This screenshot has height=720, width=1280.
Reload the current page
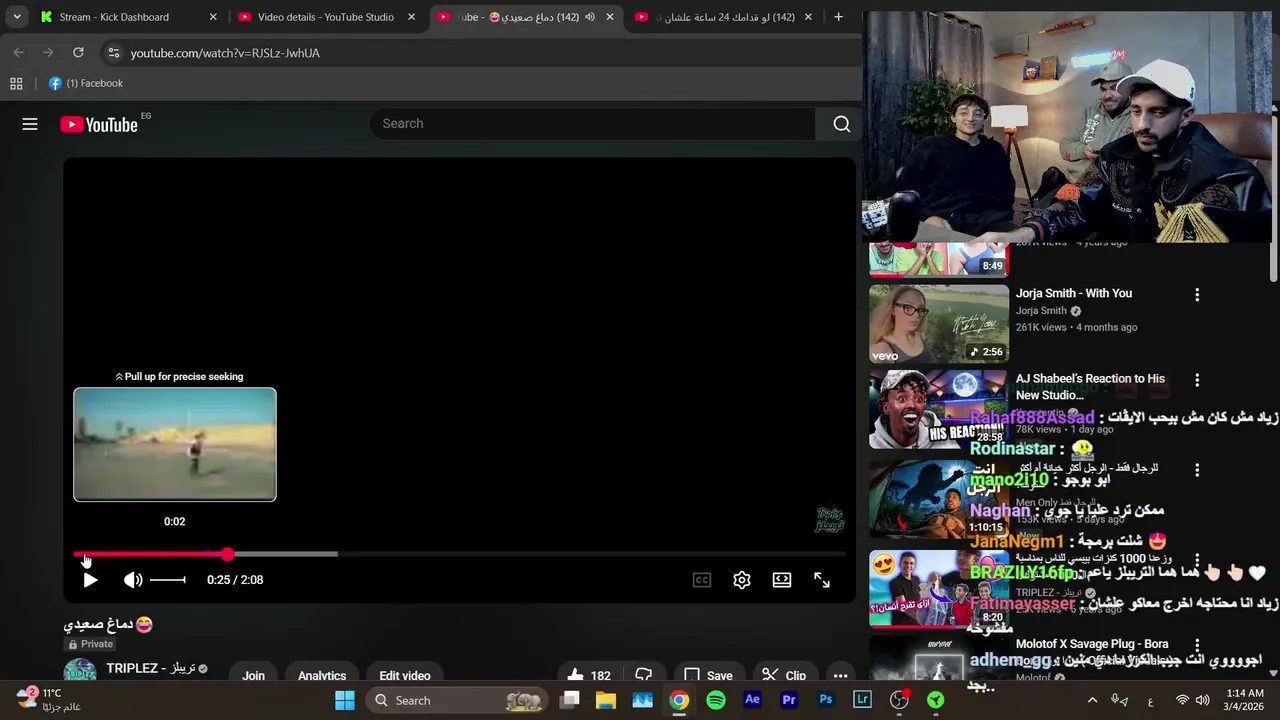tap(78, 53)
